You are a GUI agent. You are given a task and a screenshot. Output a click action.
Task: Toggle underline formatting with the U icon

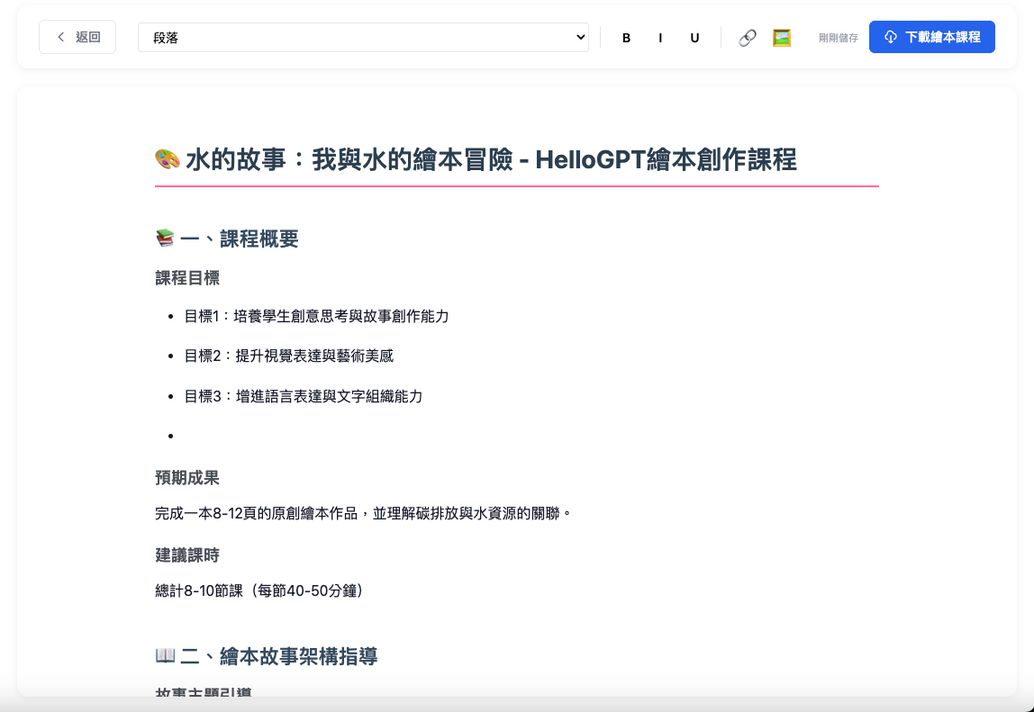(694, 37)
